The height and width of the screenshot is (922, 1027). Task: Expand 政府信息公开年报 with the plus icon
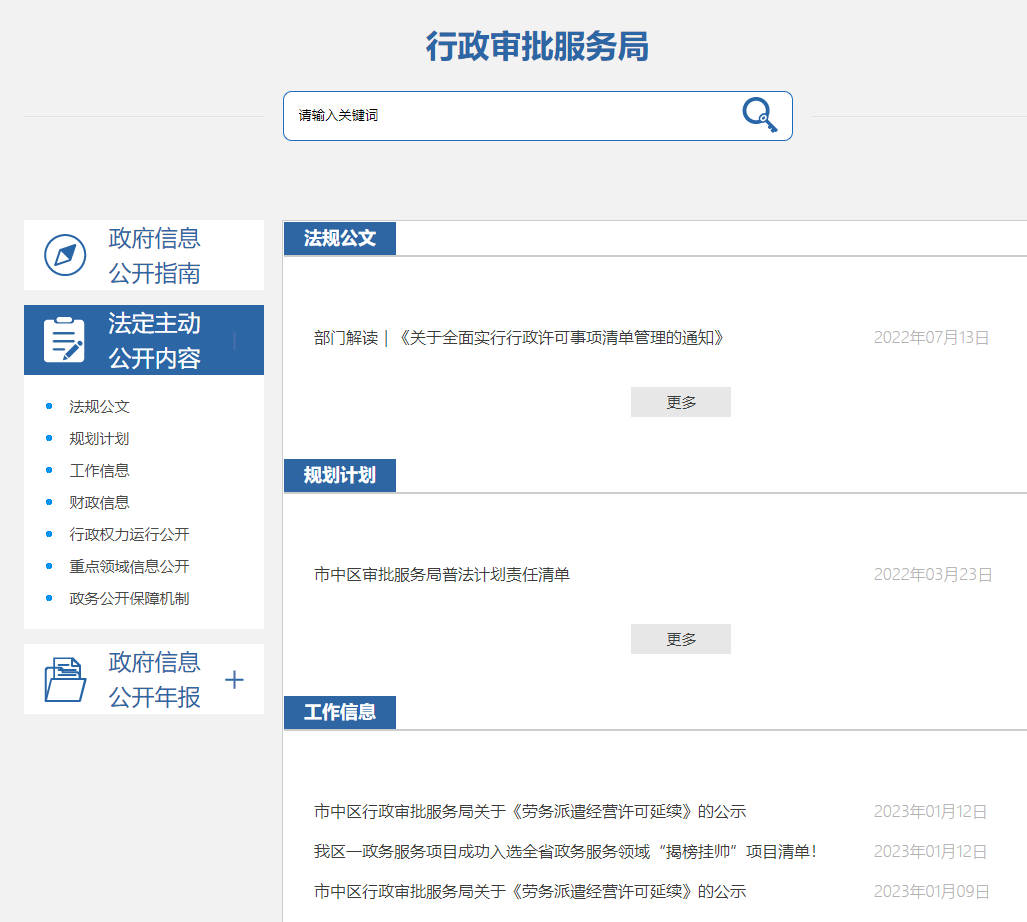(x=234, y=680)
